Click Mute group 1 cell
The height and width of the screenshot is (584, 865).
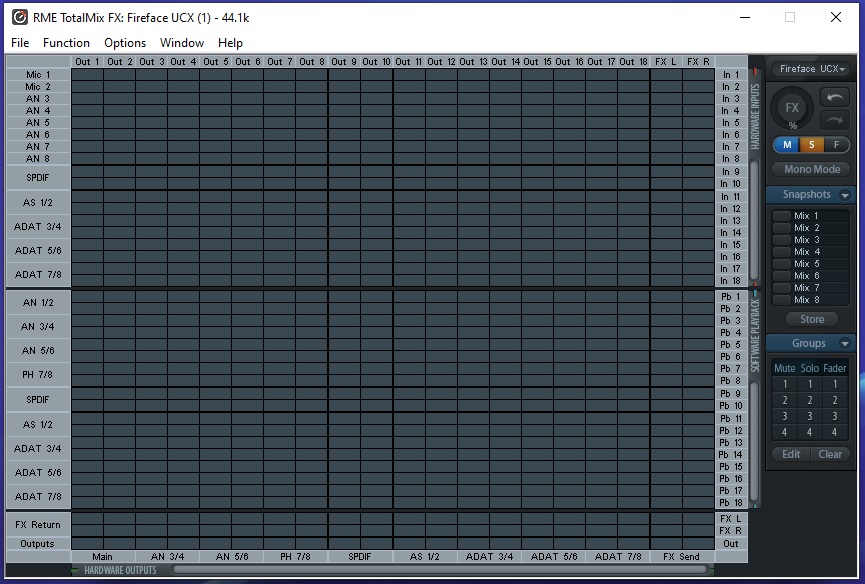click(784, 384)
